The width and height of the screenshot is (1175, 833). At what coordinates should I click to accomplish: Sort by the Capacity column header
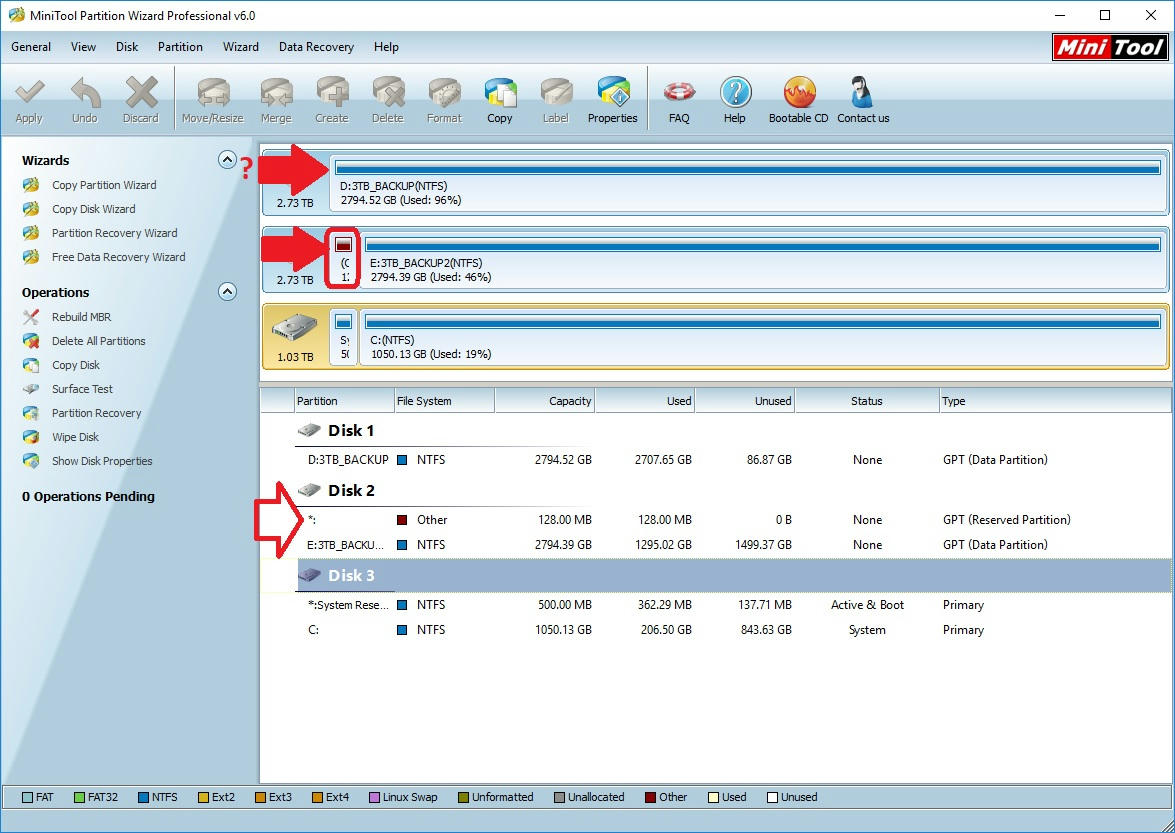[x=545, y=401]
